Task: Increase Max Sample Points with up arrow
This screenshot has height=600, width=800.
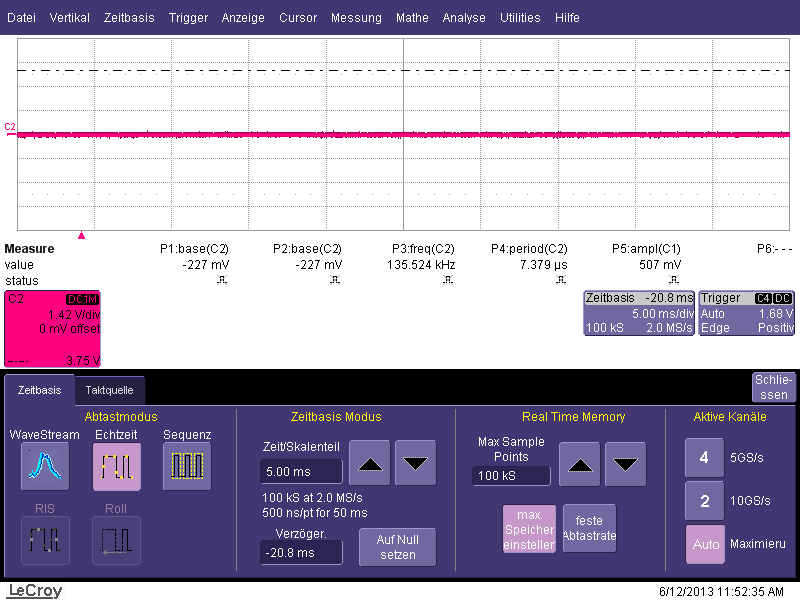Action: 580,463
